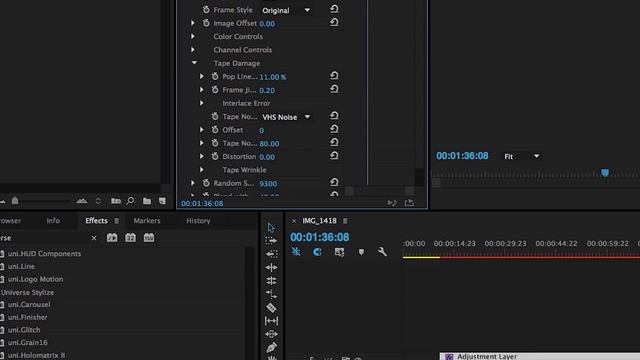Filter by Accelerated Effects icon
640x360 pixels.
[112, 238]
